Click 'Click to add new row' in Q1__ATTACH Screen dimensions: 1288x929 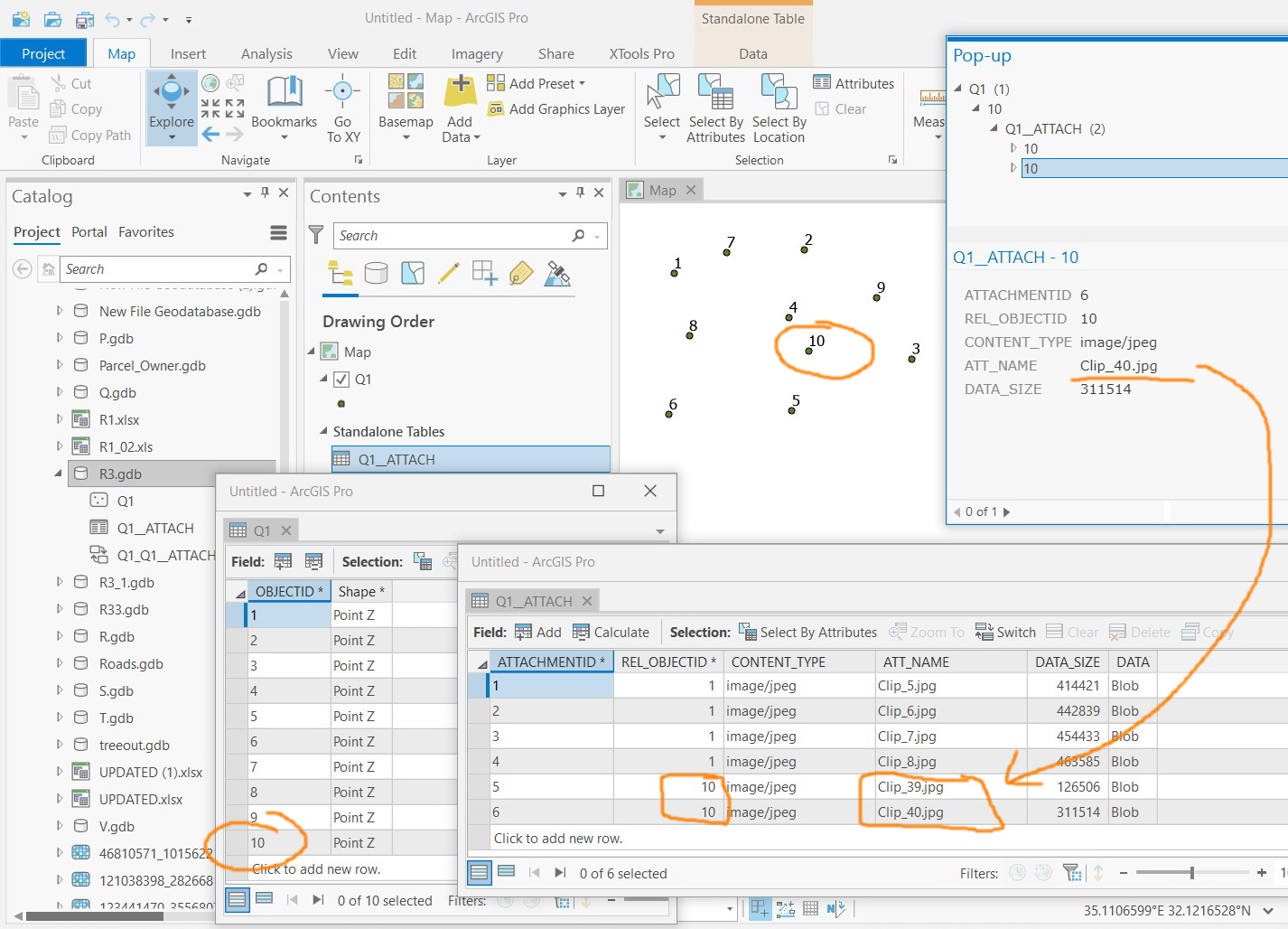[x=558, y=838]
